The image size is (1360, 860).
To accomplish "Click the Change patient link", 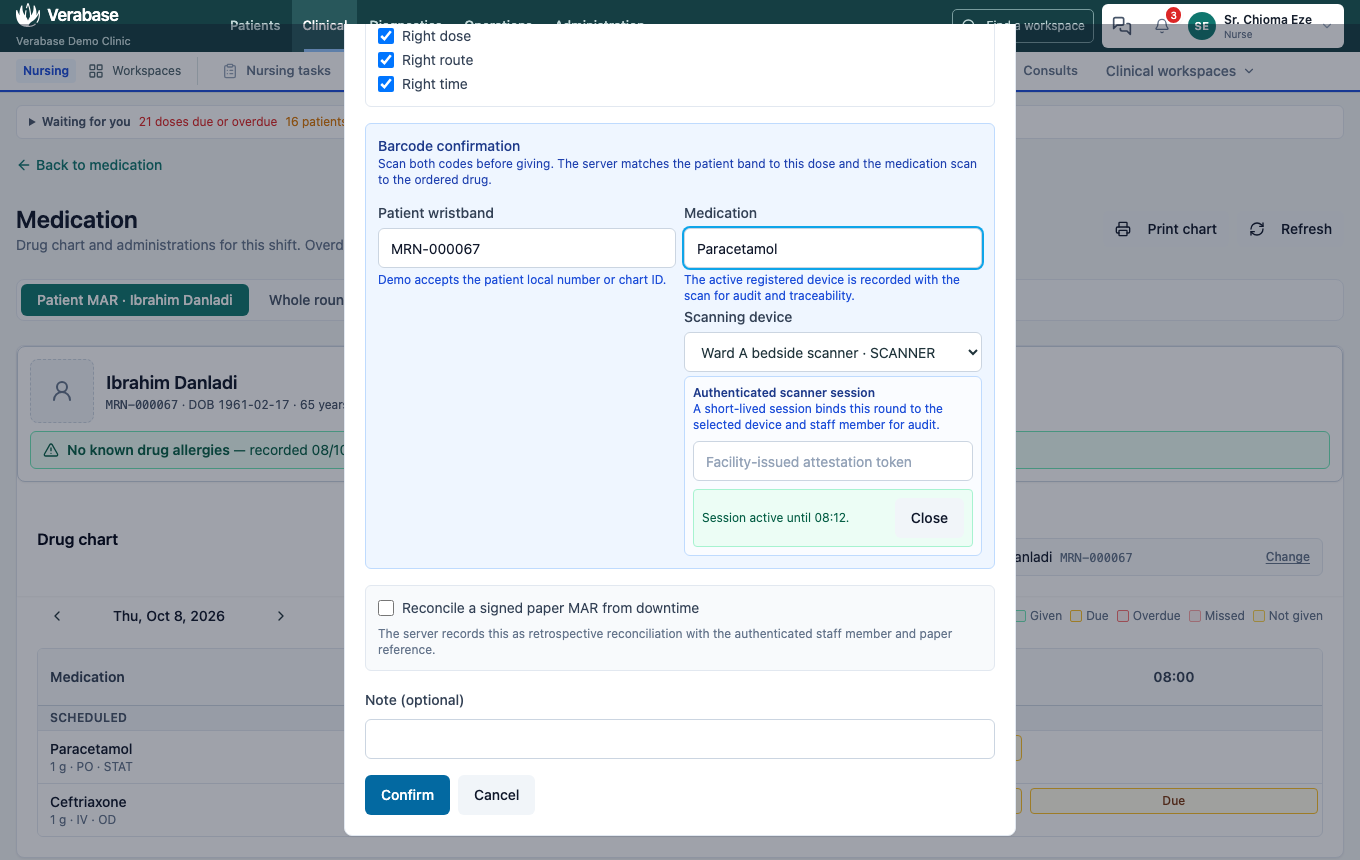I will click(1287, 557).
